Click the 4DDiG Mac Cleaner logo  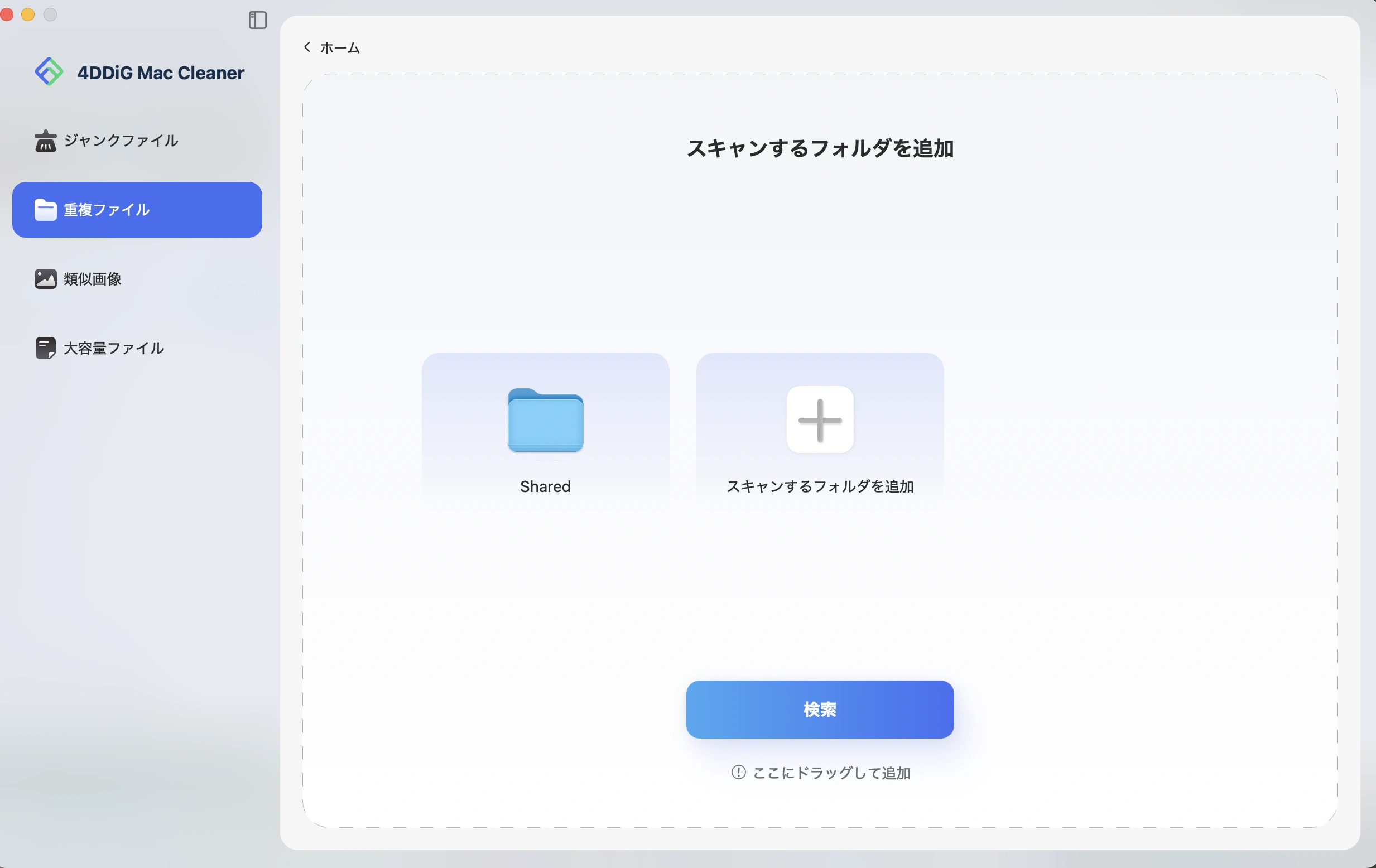(49, 72)
